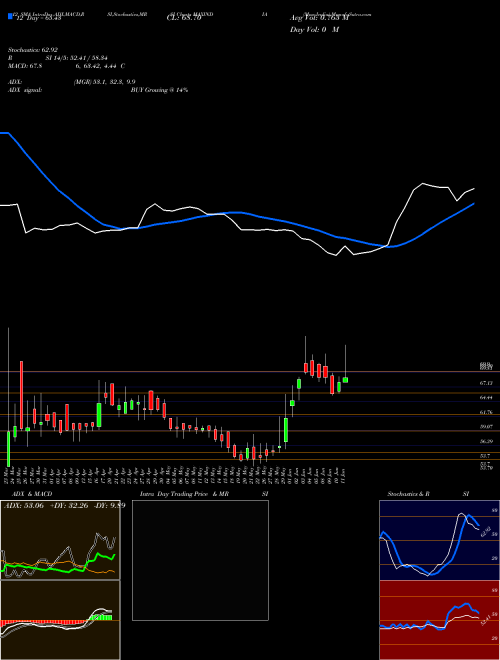The width and height of the screenshot is (500, 660).
Task: Select the '12 Day = 63.43' SMA readout
Action: tap(37, 18)
